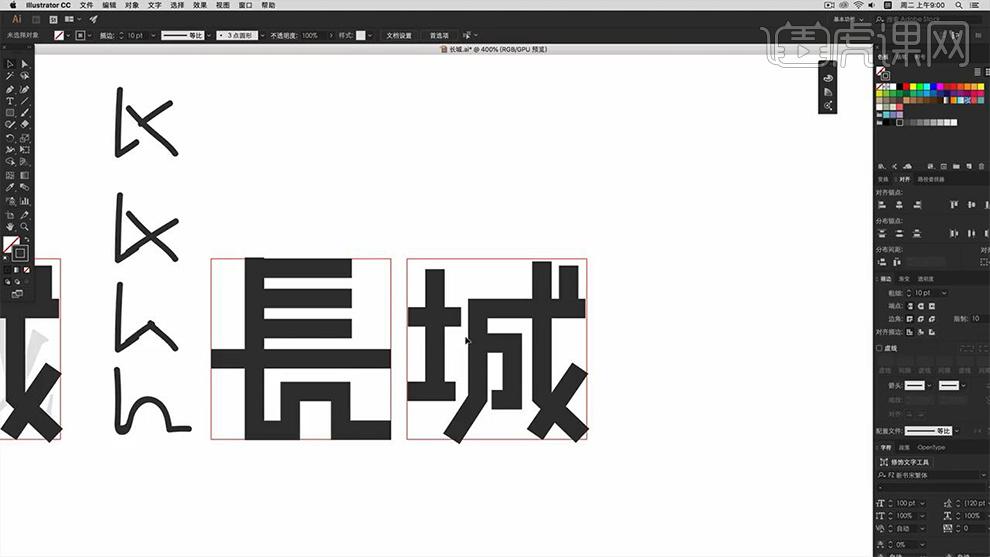Choose round cap stroke option
The height and width of the screenshot is (557, 990).
(x=921, y=306)
